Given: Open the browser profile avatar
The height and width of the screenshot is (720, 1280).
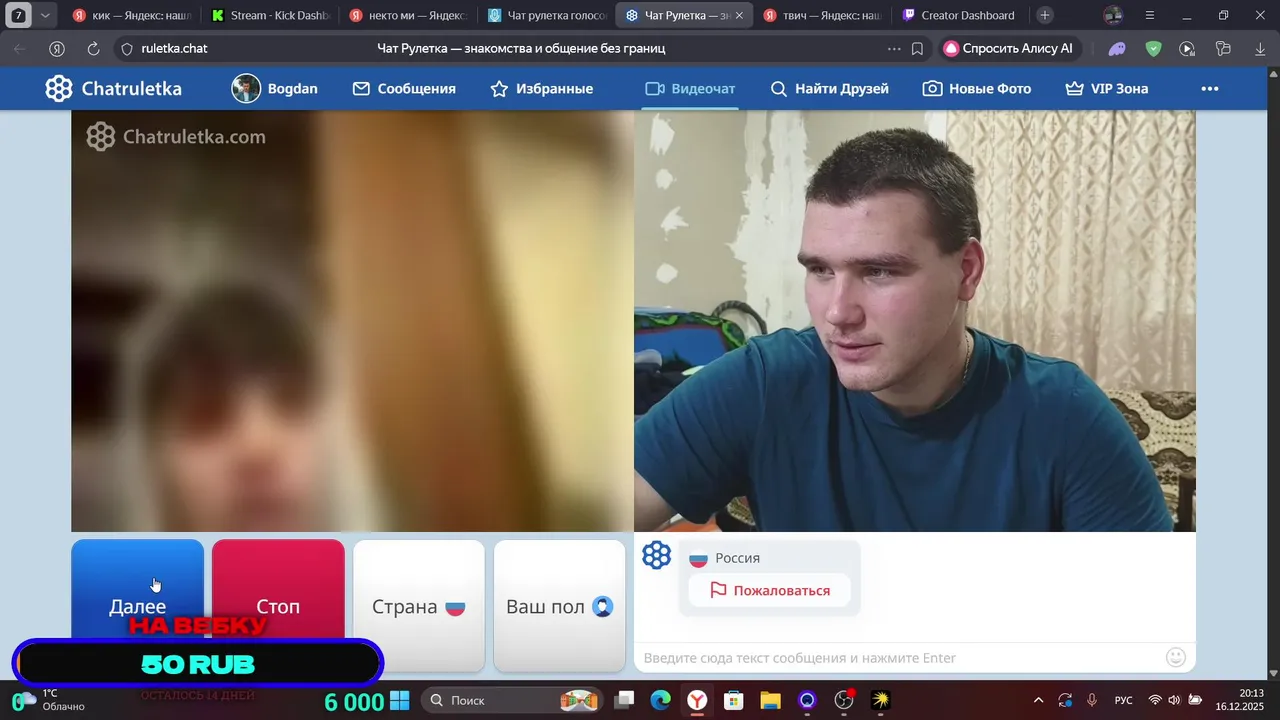Looking at the screenshot, I should [1113, 16].
